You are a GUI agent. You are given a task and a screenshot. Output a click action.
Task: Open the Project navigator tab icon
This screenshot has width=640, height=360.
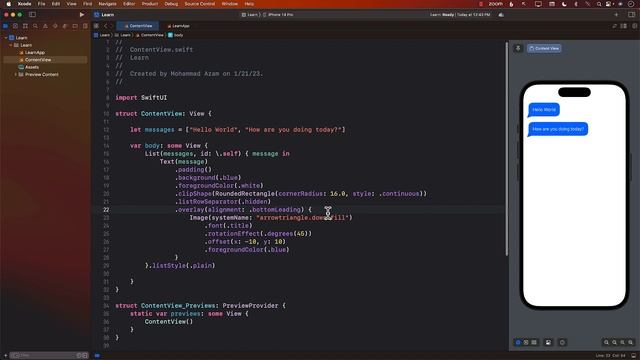pos(5,26)
